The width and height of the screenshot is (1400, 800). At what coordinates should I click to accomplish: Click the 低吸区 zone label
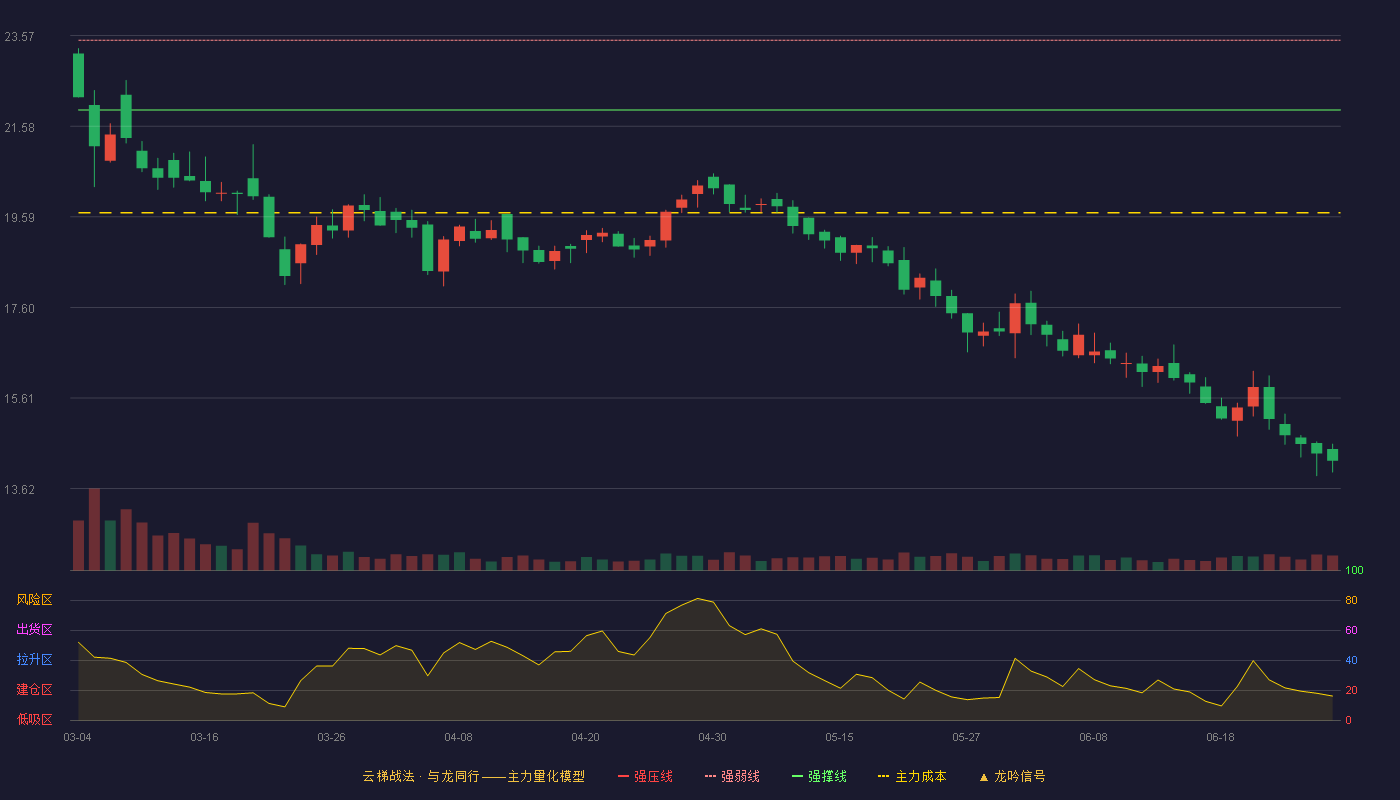coord(34,719)
